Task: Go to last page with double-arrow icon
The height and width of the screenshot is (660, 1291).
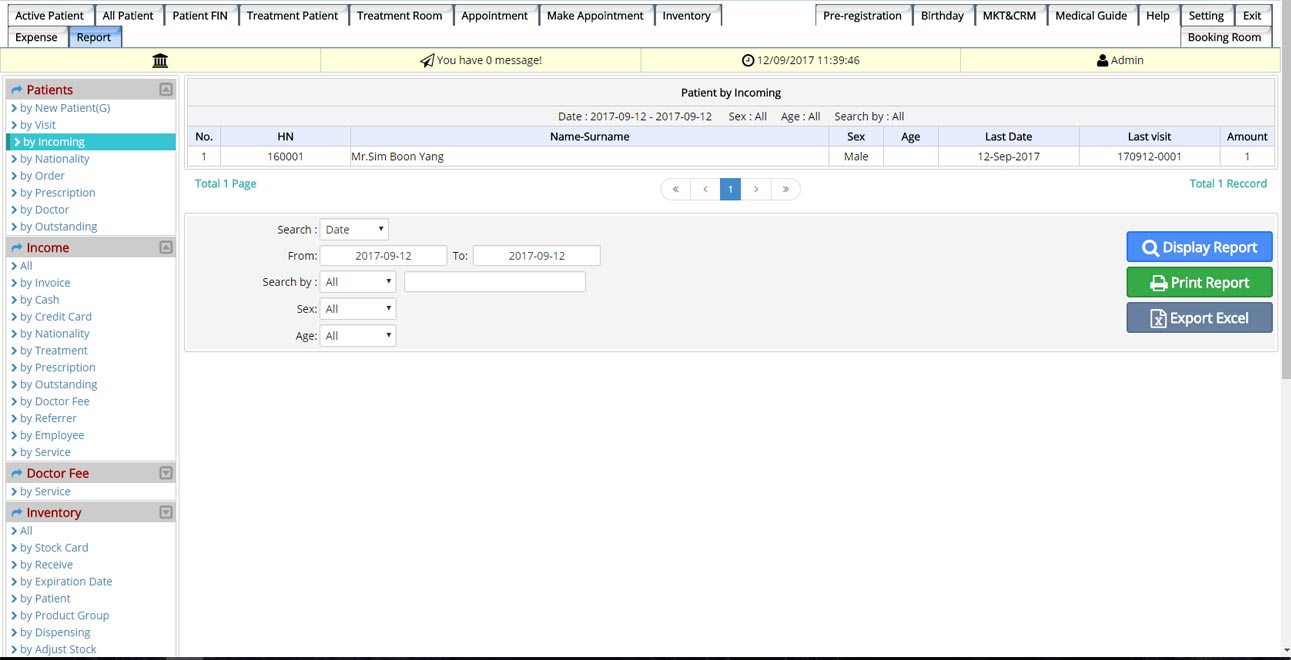Action: (x=786, y=189)
